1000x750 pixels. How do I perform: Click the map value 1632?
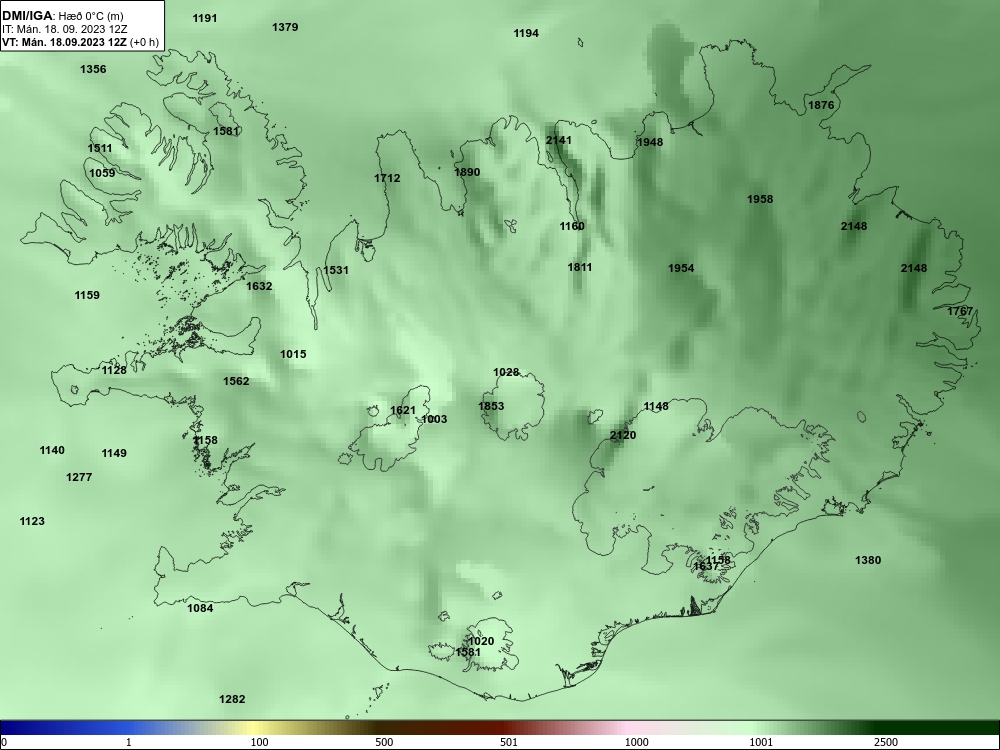pos(259,286)
